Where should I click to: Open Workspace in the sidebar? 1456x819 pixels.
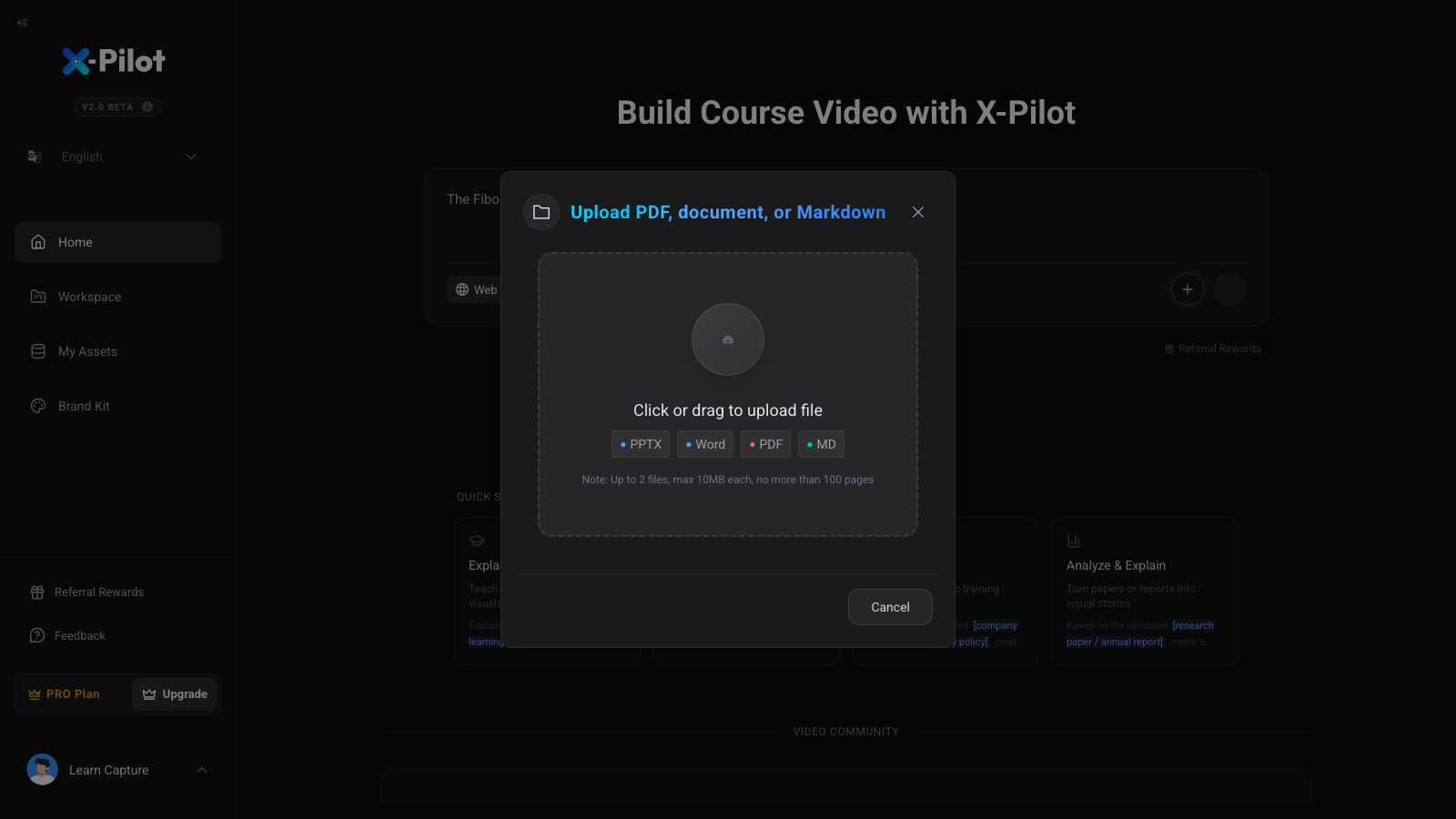[117, 297]
